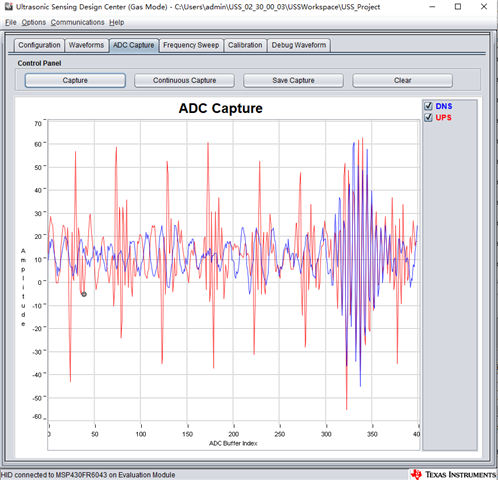
Task: Click the Amplitude axis label
Action: tap(23, 287)
